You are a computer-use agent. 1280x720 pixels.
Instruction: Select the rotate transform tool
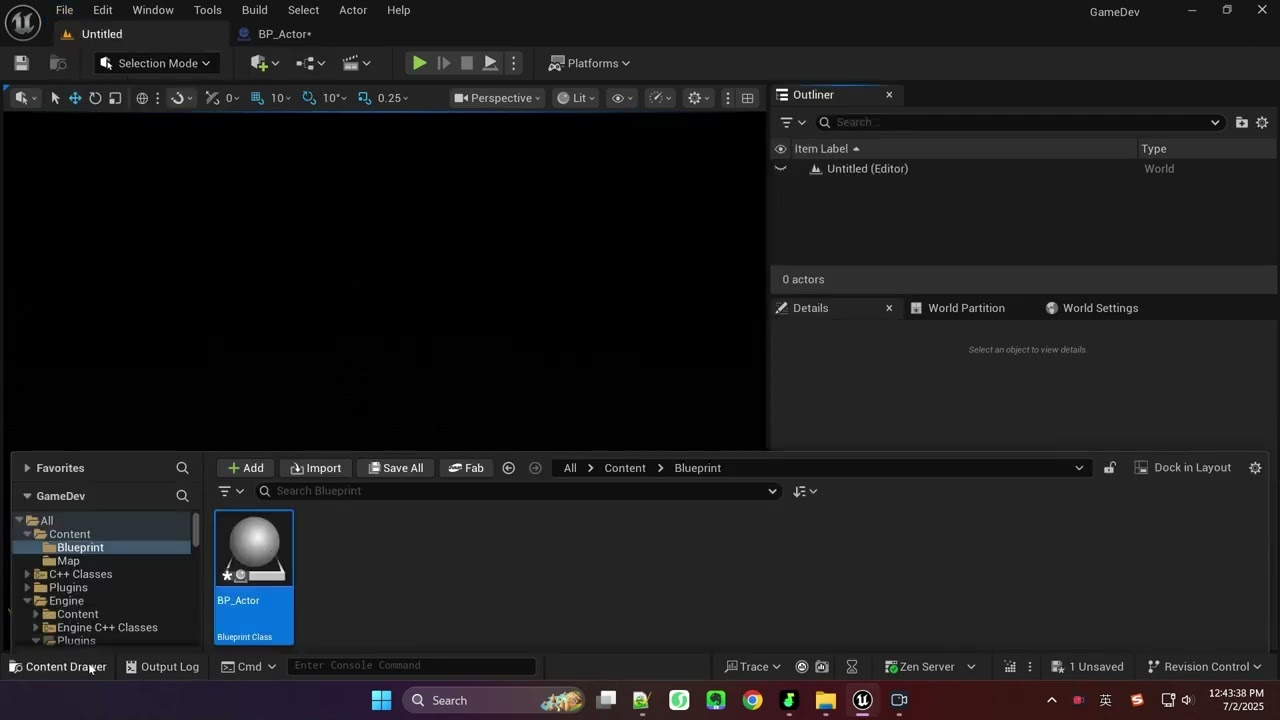pyautogui.click(x=95, y=98)
